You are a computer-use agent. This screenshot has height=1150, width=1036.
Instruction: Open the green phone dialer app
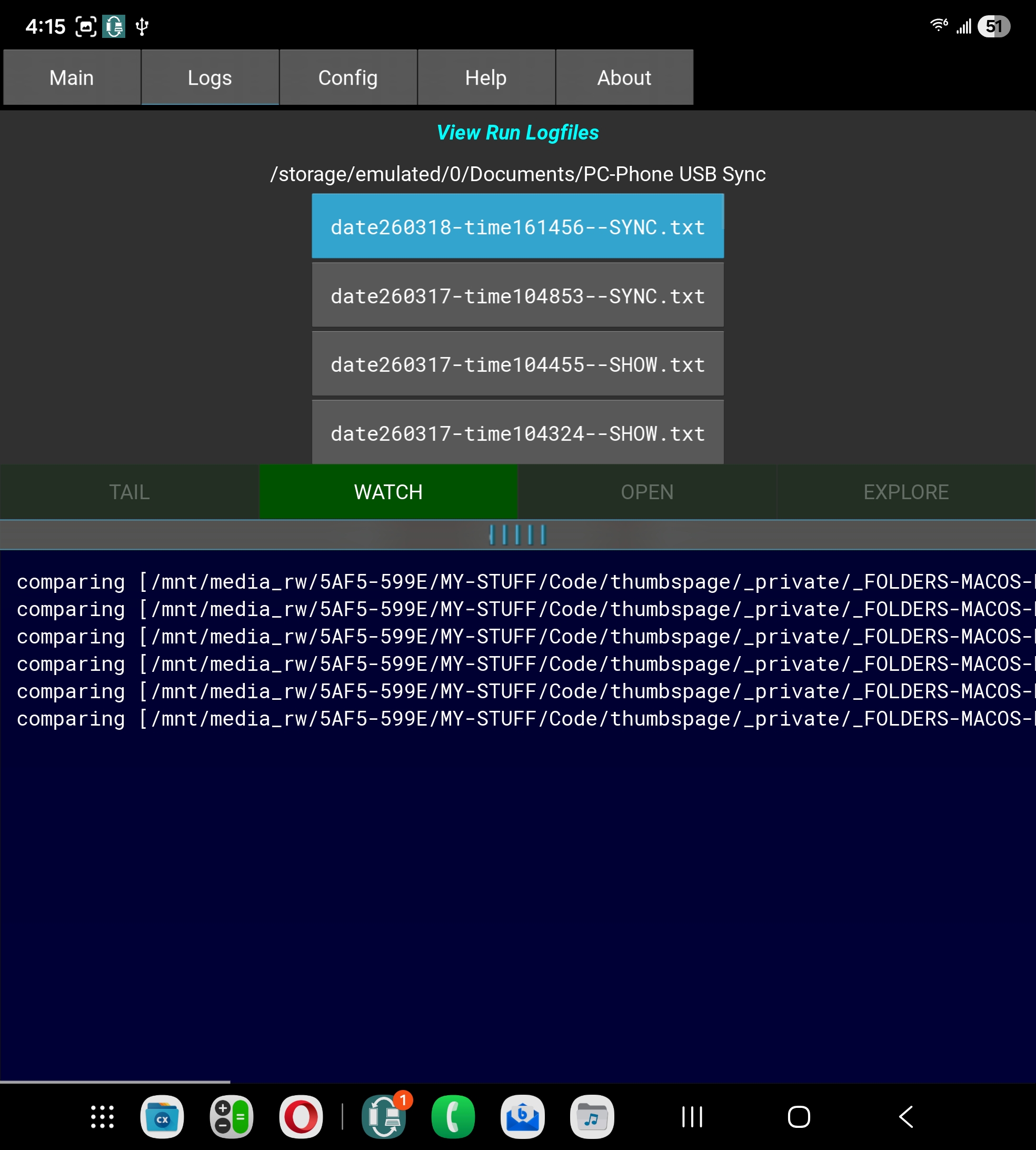(453, 1117)
